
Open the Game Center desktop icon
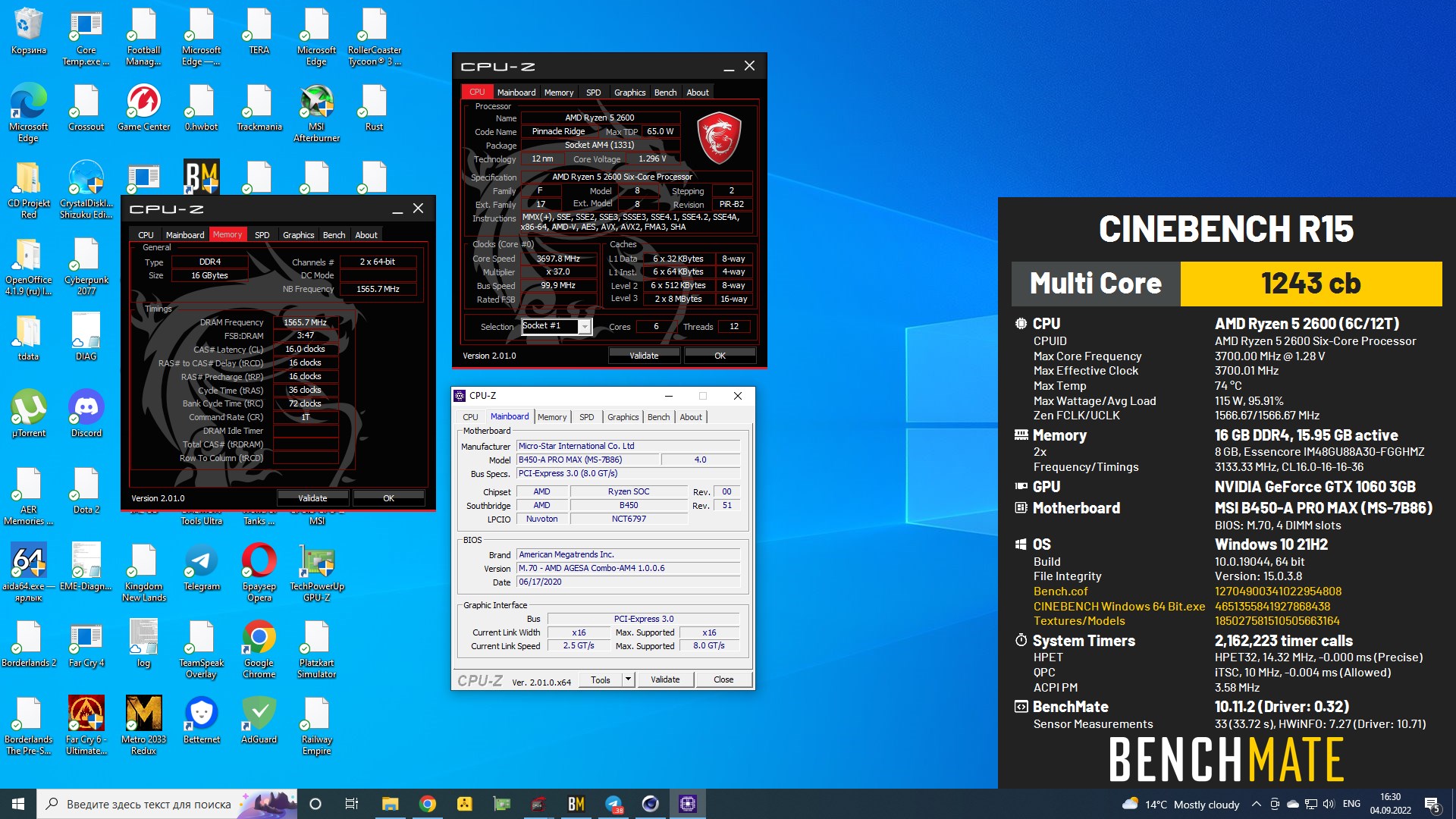point(143,108)
